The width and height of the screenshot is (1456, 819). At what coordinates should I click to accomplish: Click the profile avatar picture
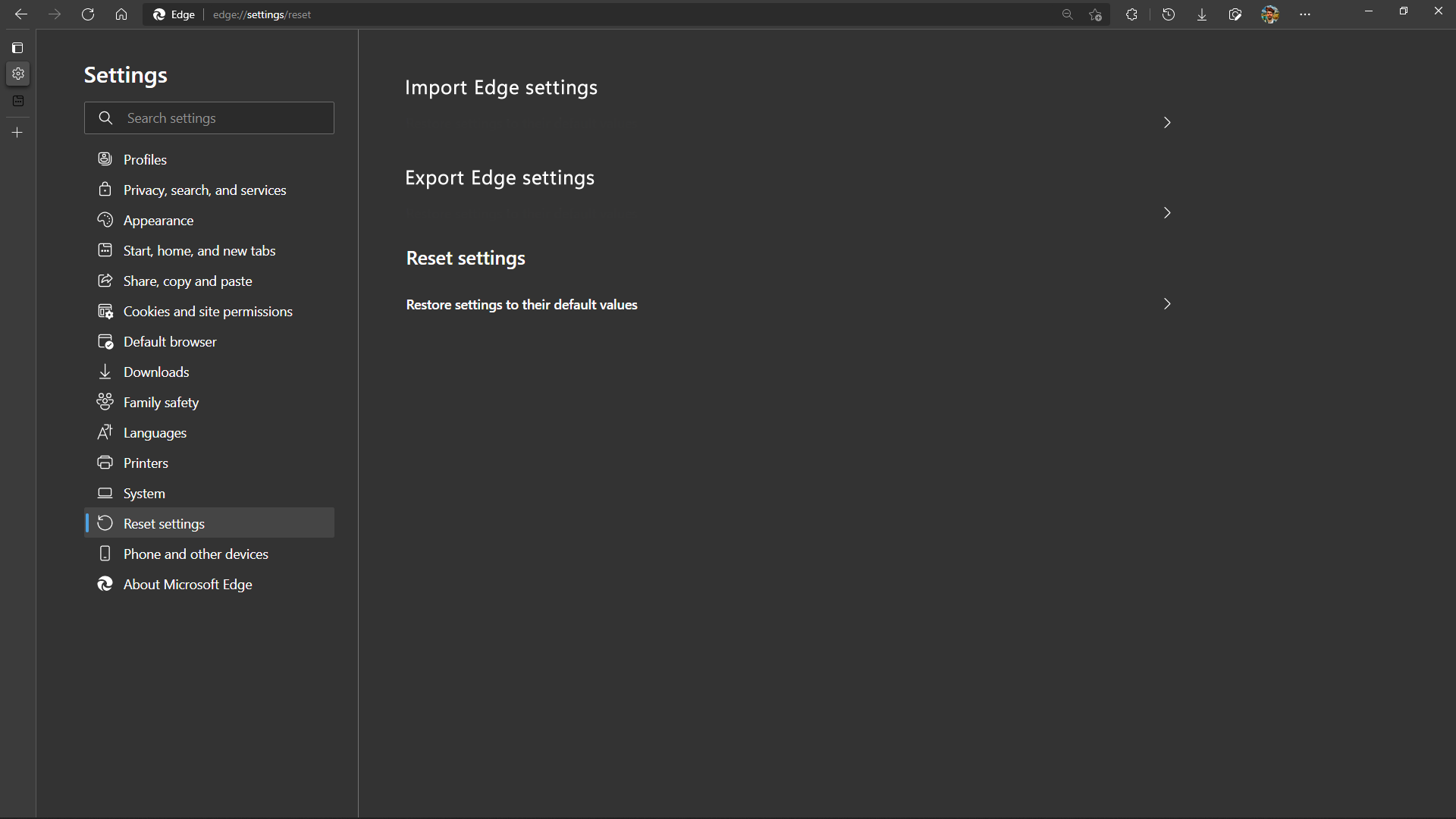pos(1270,14)
